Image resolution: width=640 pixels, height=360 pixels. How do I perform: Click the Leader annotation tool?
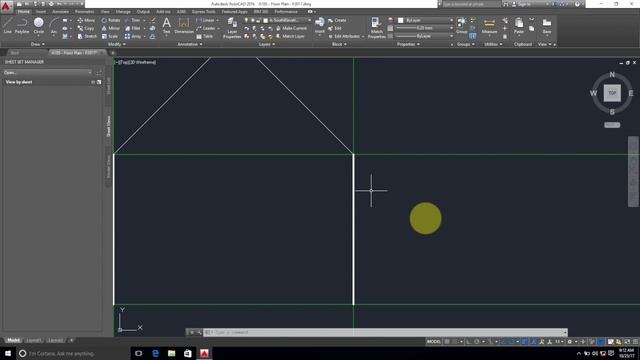point(206,28)
